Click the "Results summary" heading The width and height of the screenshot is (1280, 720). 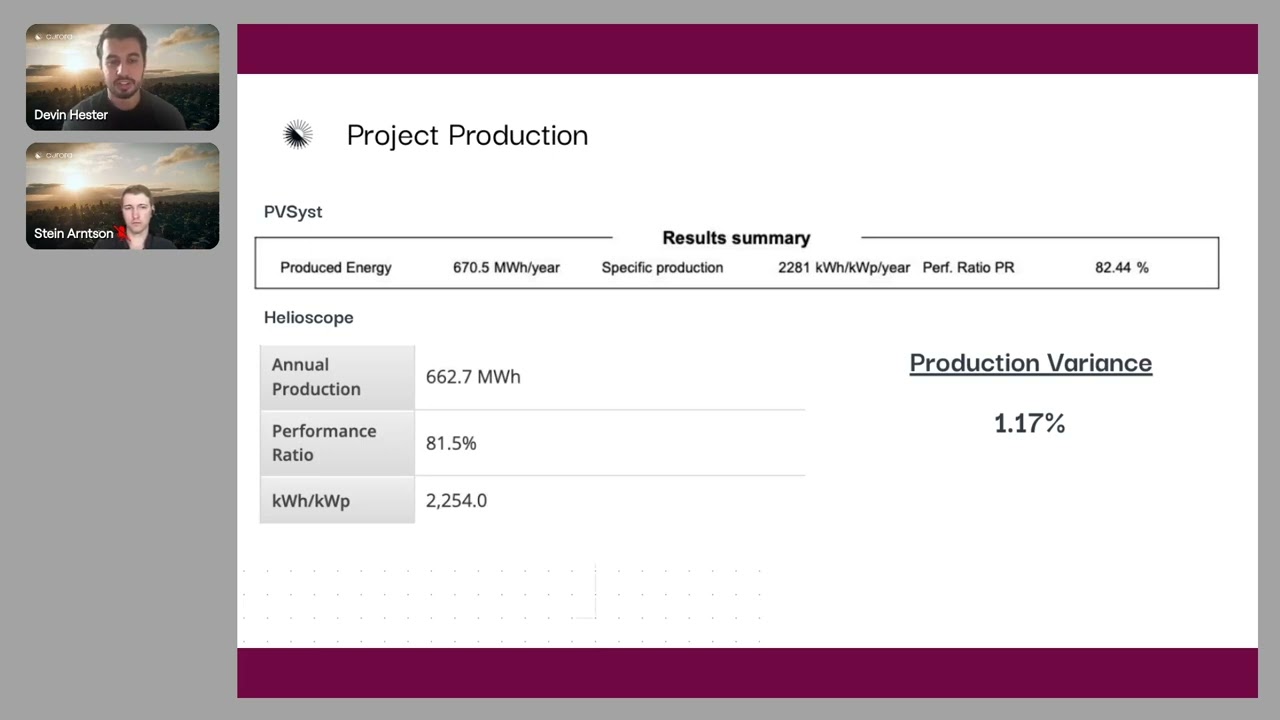pyautogui.click(x=736, y=238)
